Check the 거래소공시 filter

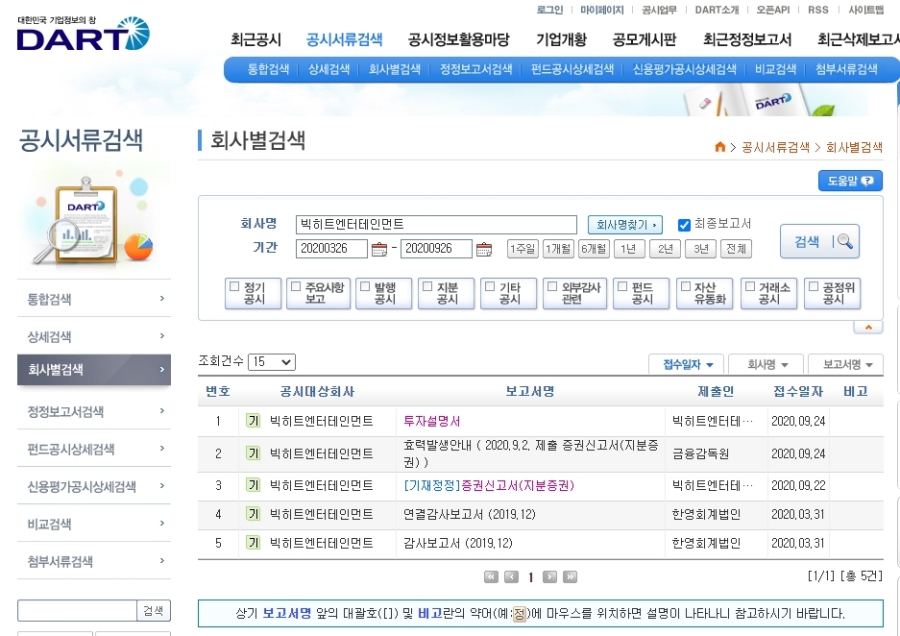750,286
